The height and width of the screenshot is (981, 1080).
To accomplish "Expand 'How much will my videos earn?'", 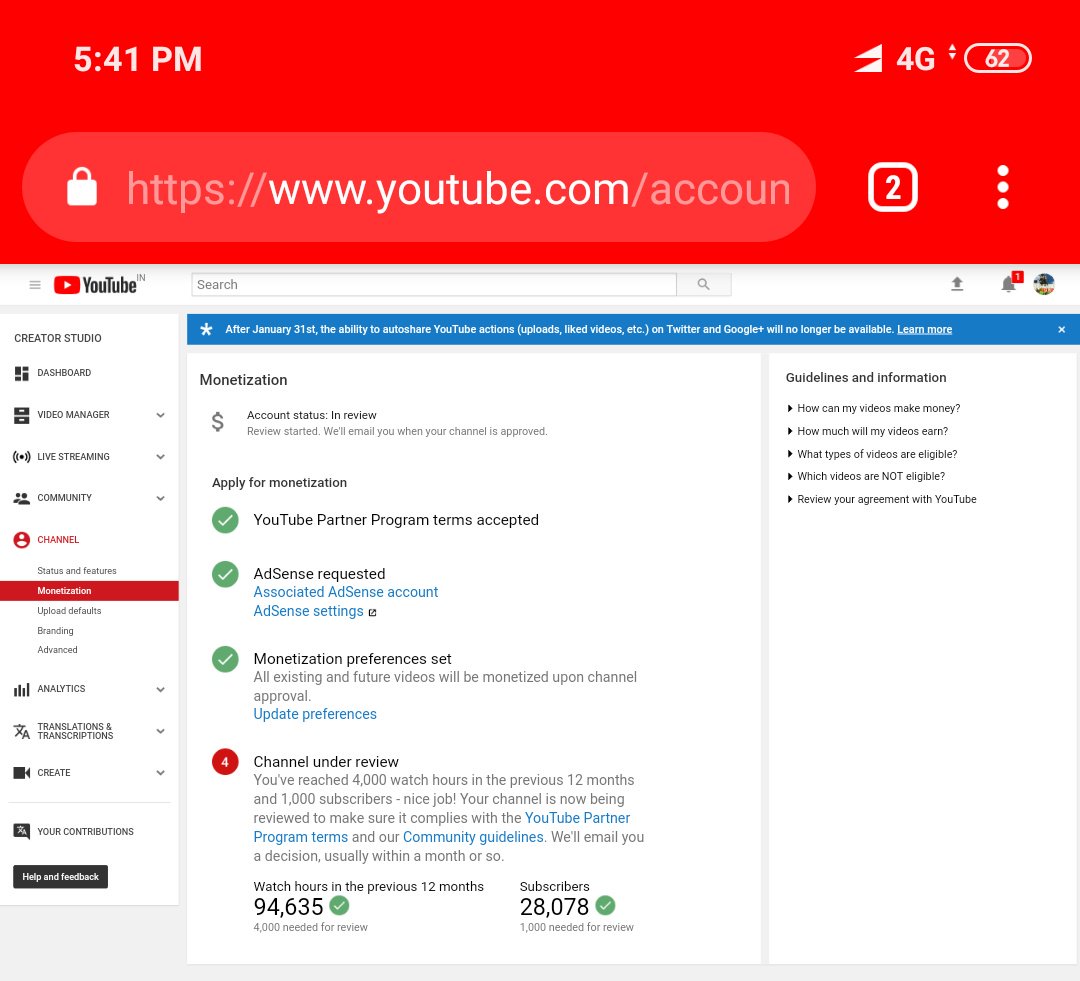I will pyautogui.click(x=867, y=431).
